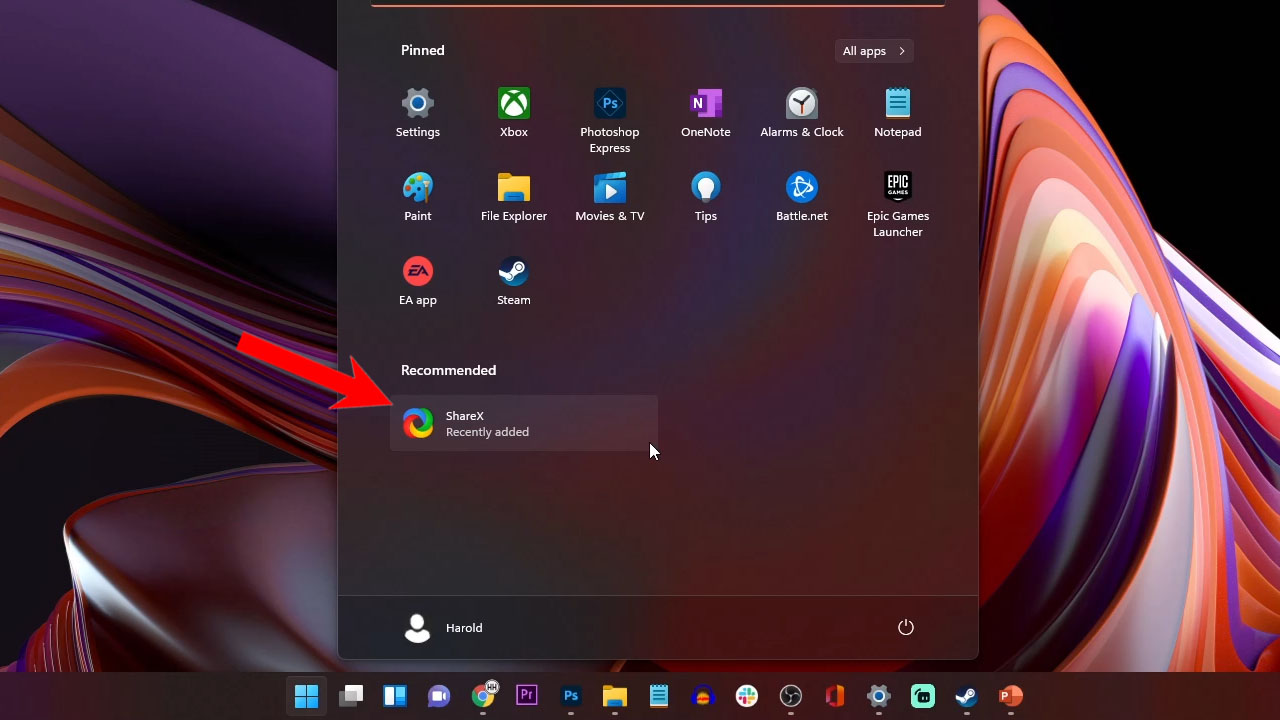Launch OneNote from the pinned section
This screenshot has height=720, width=1280.
pos(706,113)
